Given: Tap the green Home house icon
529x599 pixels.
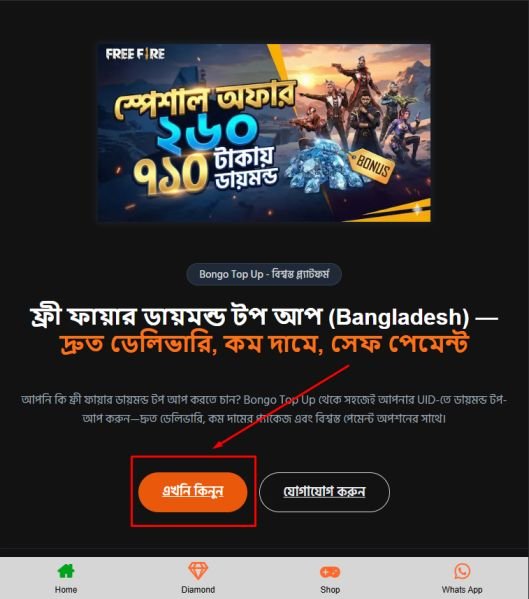Looking at the screenshot, I should (66, 571).
